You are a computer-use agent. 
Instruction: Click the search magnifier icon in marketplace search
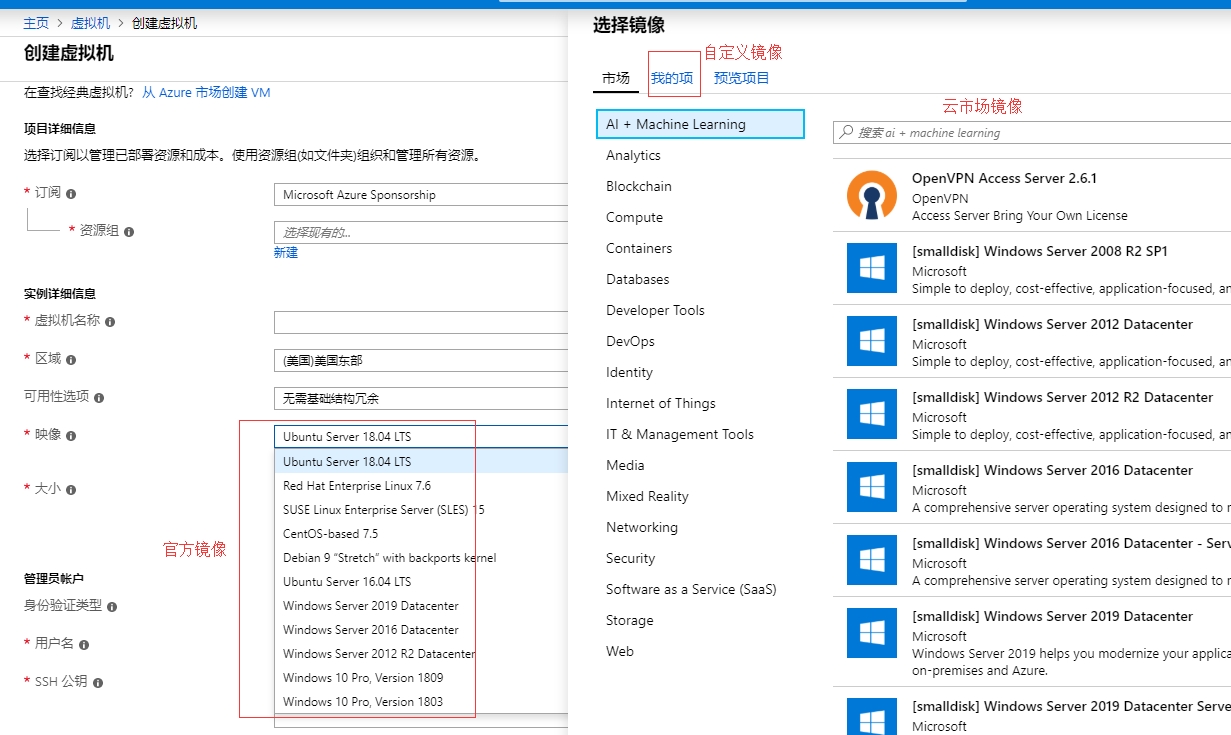847,132
